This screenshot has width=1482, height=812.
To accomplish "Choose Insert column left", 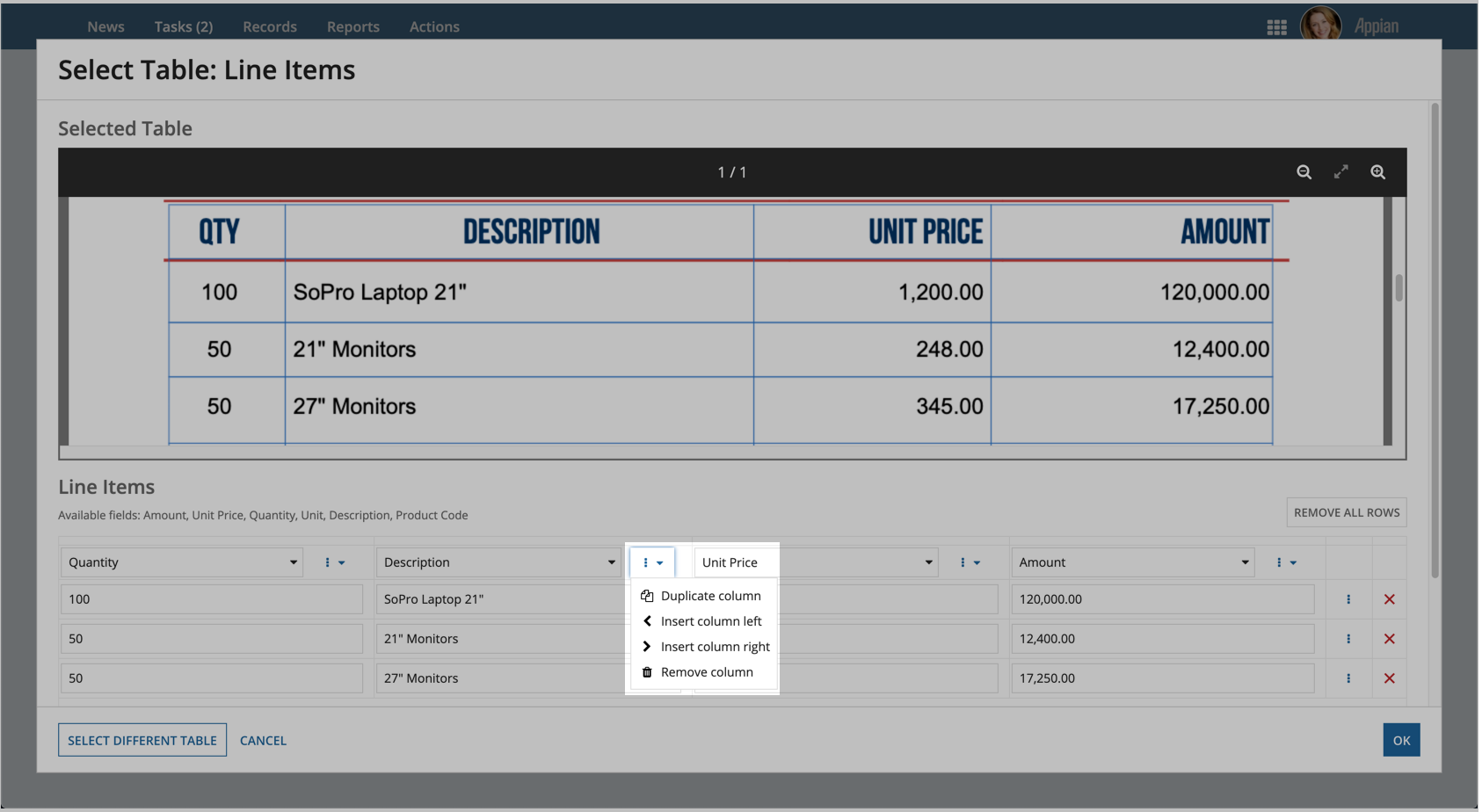I will tap(701, 621).
